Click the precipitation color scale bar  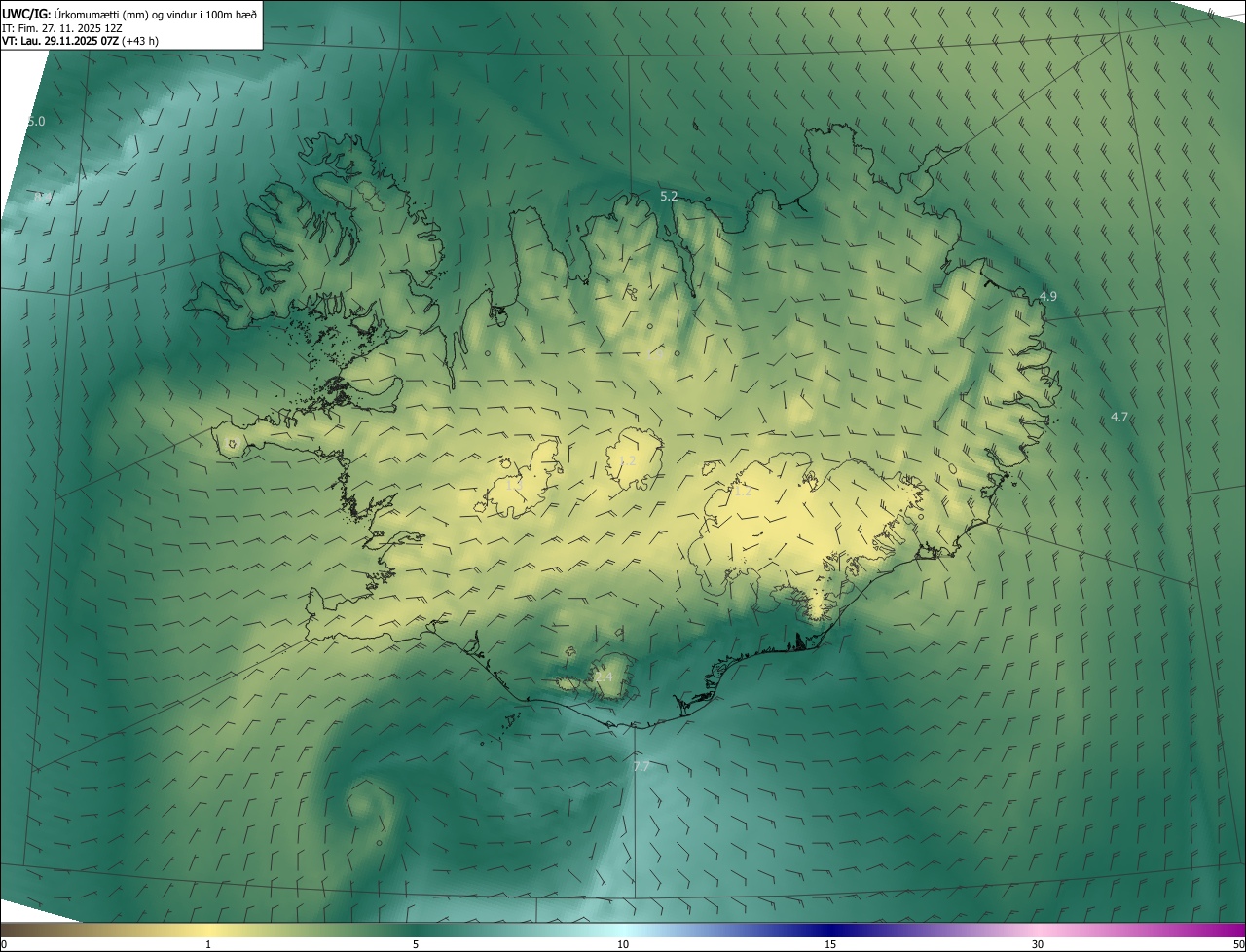tap(623, 930)
